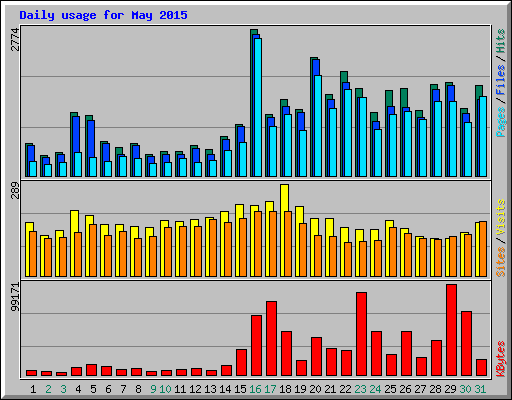This screenshot has width=512, height=400.
Task: Click day label 28 on the x-axis
Action: tap(435, 389)
